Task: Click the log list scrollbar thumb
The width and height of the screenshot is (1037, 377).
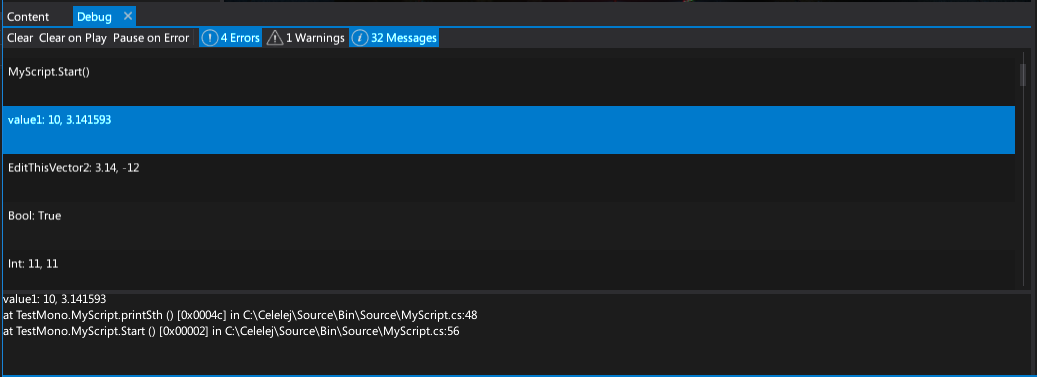Action: tap(1022, 75)
